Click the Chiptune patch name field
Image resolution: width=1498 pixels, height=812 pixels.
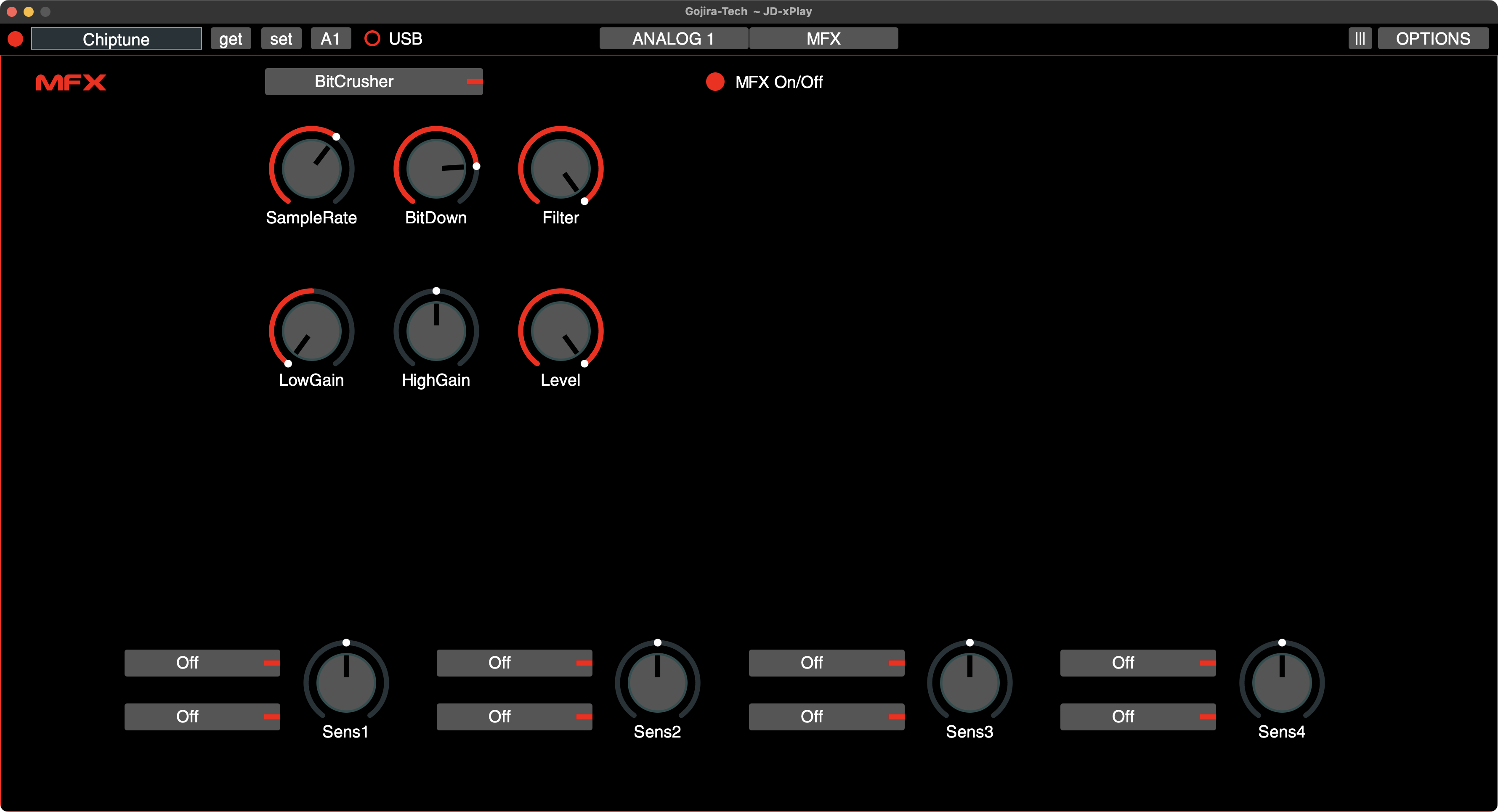tap(116, 39)
